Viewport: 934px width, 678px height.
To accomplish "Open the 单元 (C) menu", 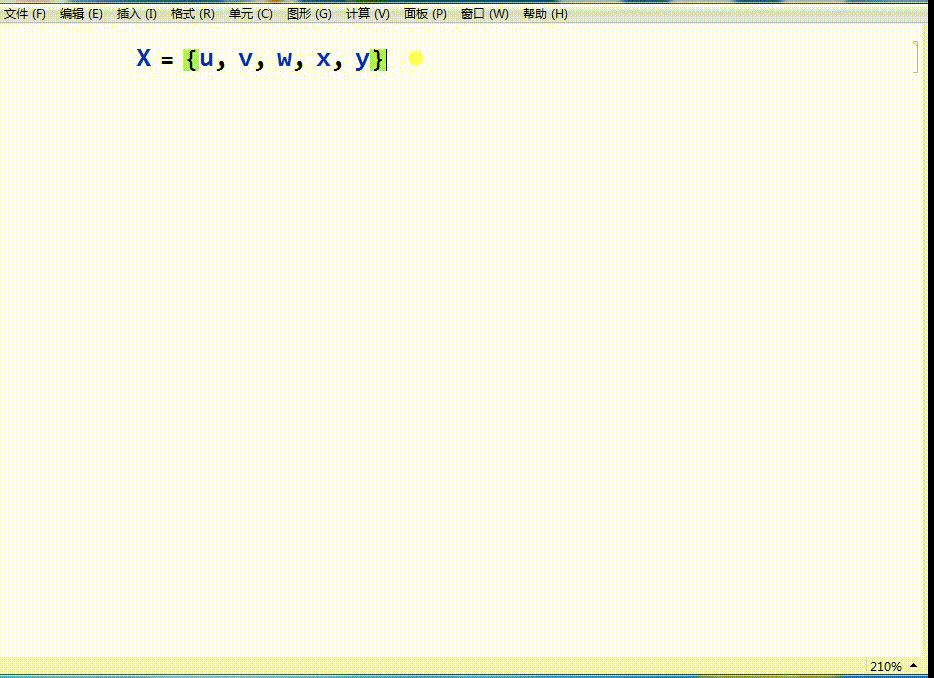I will [x=251, y=14].
